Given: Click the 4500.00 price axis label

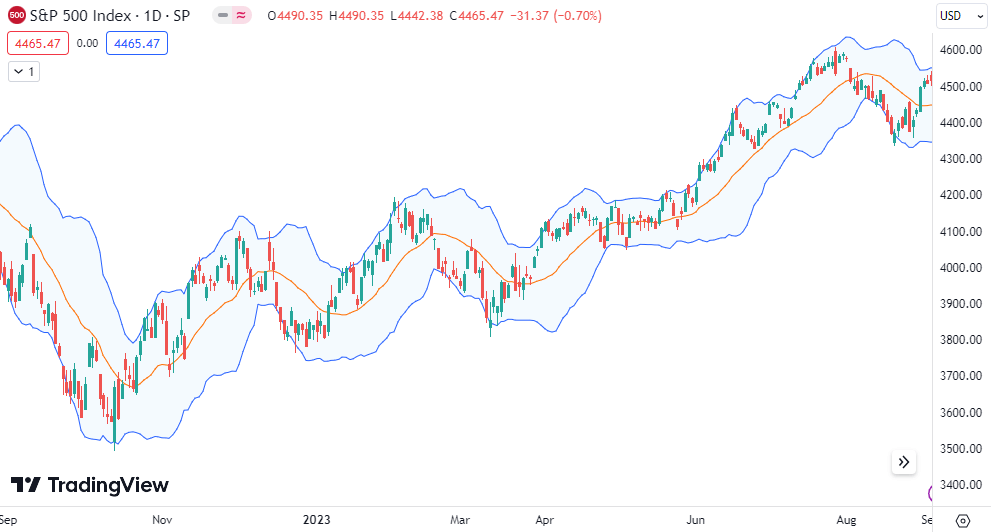Looking at the screenshot, I should click(961, 87).
